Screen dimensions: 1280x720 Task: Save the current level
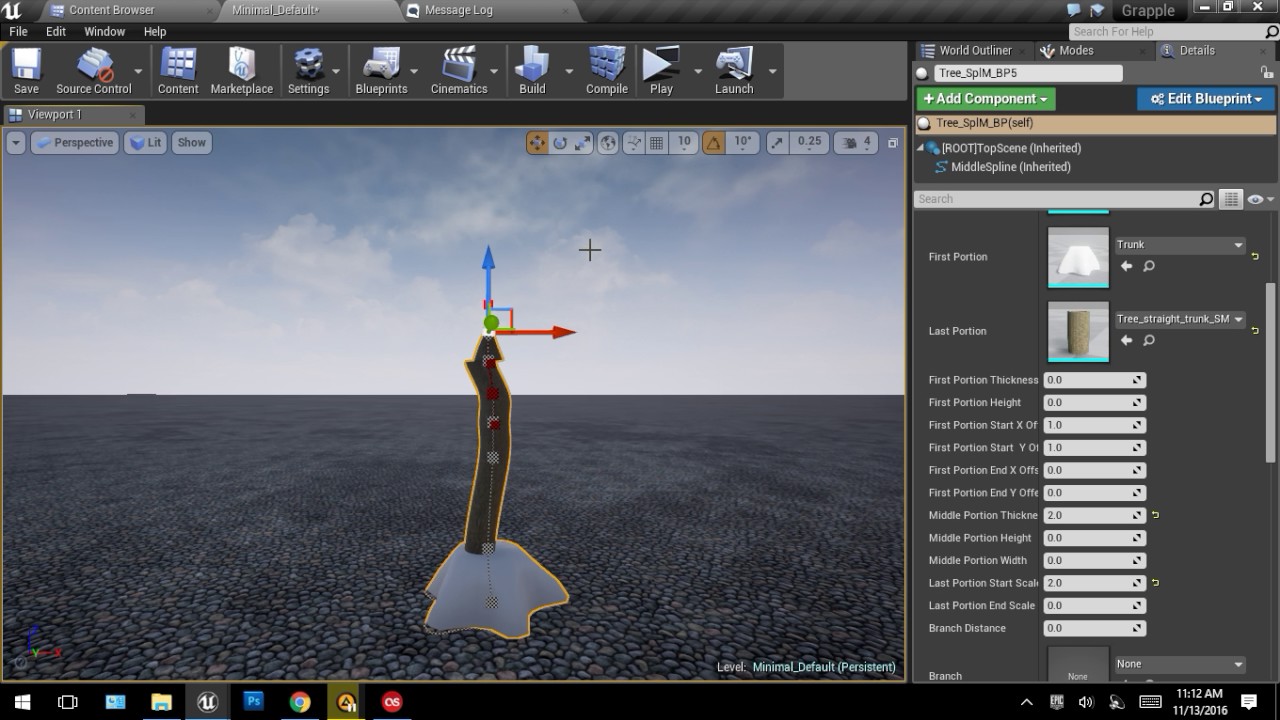[x=26, y=71]
